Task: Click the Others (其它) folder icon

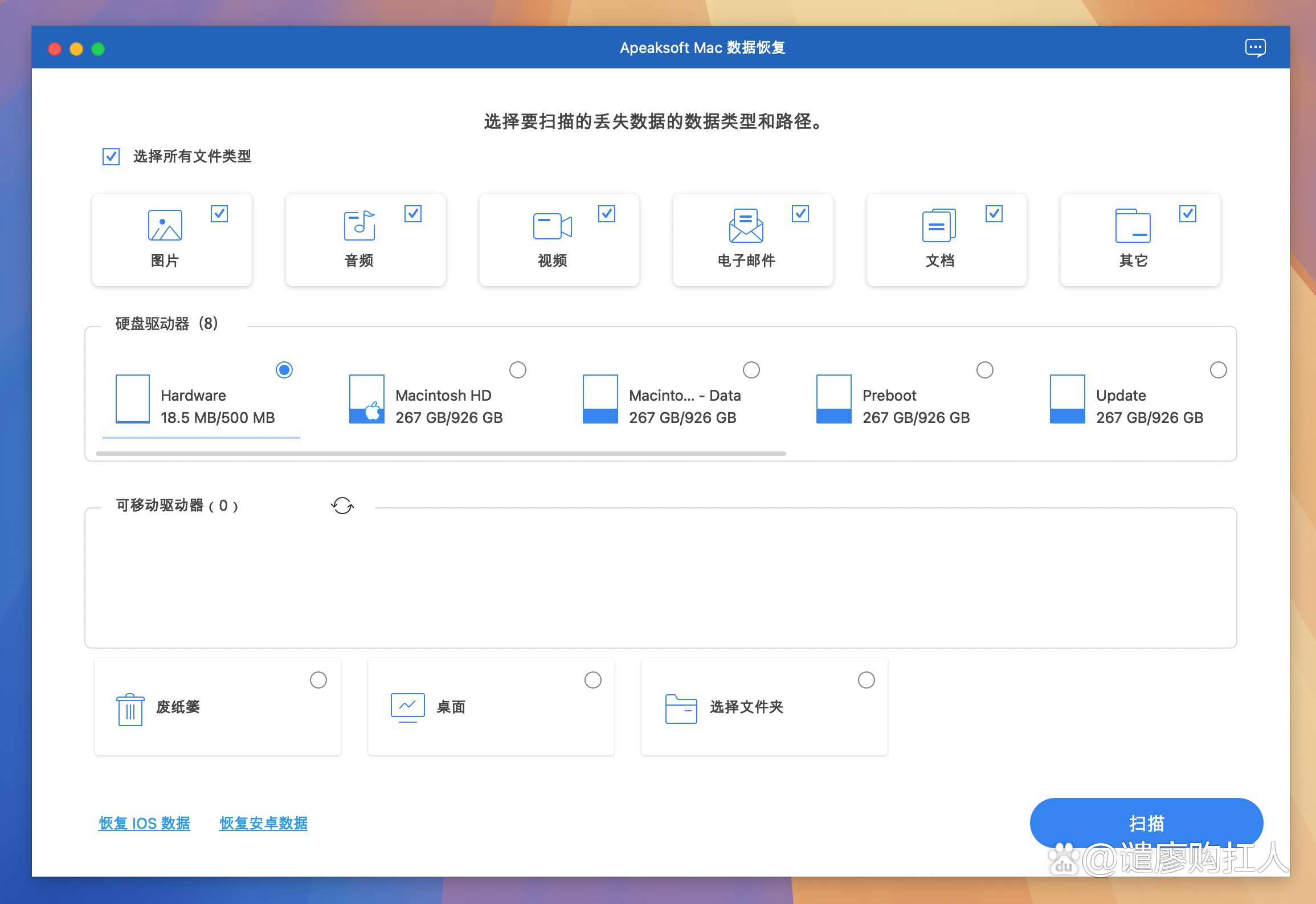Action: coord(1133,226)
